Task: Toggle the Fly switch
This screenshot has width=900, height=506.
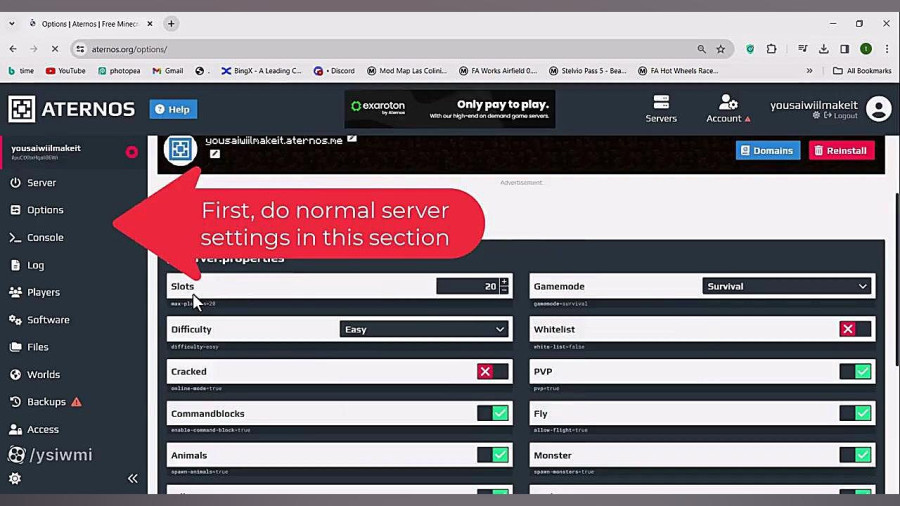Action: [855, 413]
